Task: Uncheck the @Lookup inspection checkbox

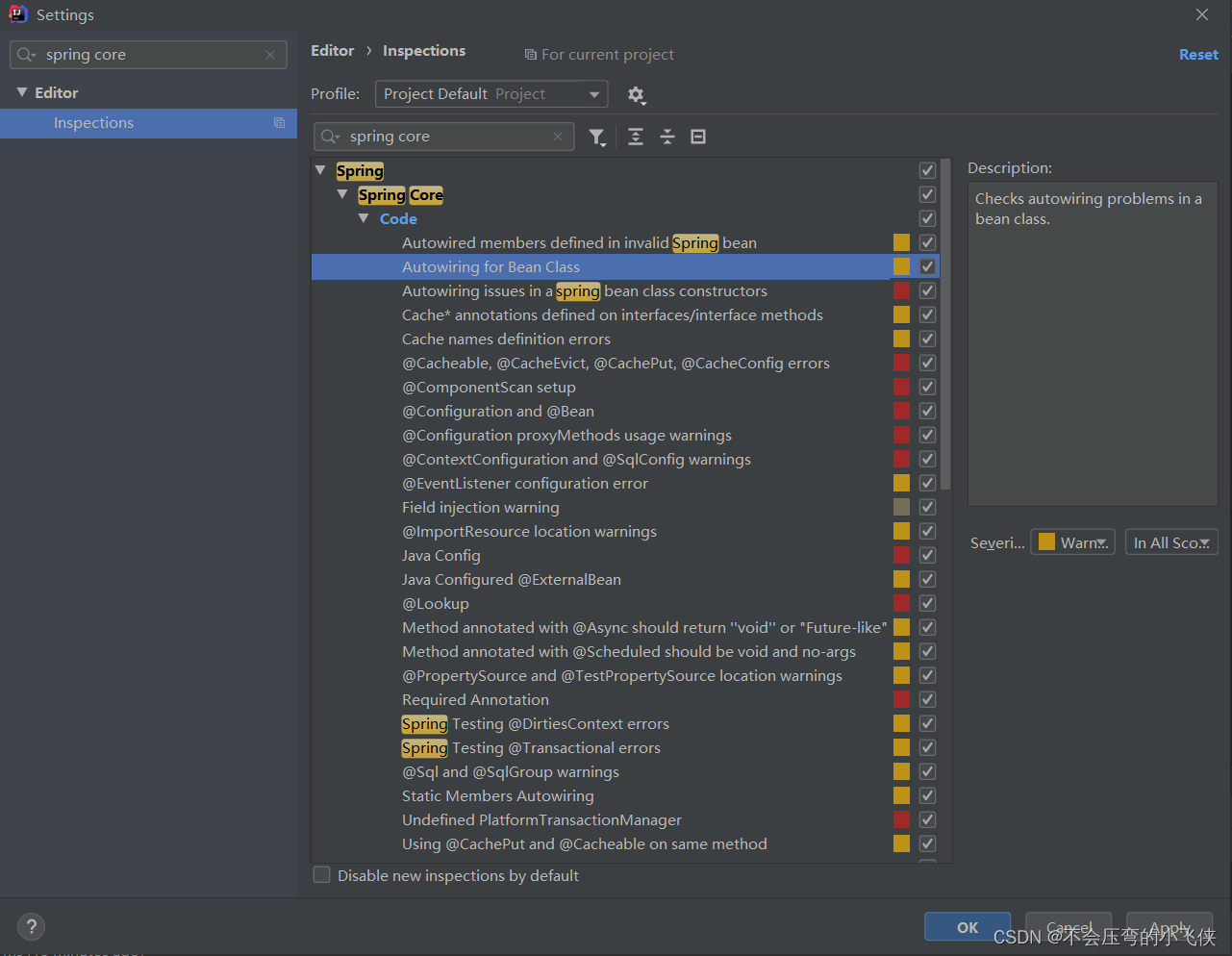Action: [927, 603]
